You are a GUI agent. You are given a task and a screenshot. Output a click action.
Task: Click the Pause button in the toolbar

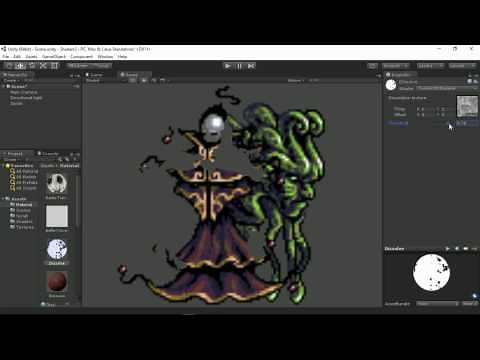[239, 66]
